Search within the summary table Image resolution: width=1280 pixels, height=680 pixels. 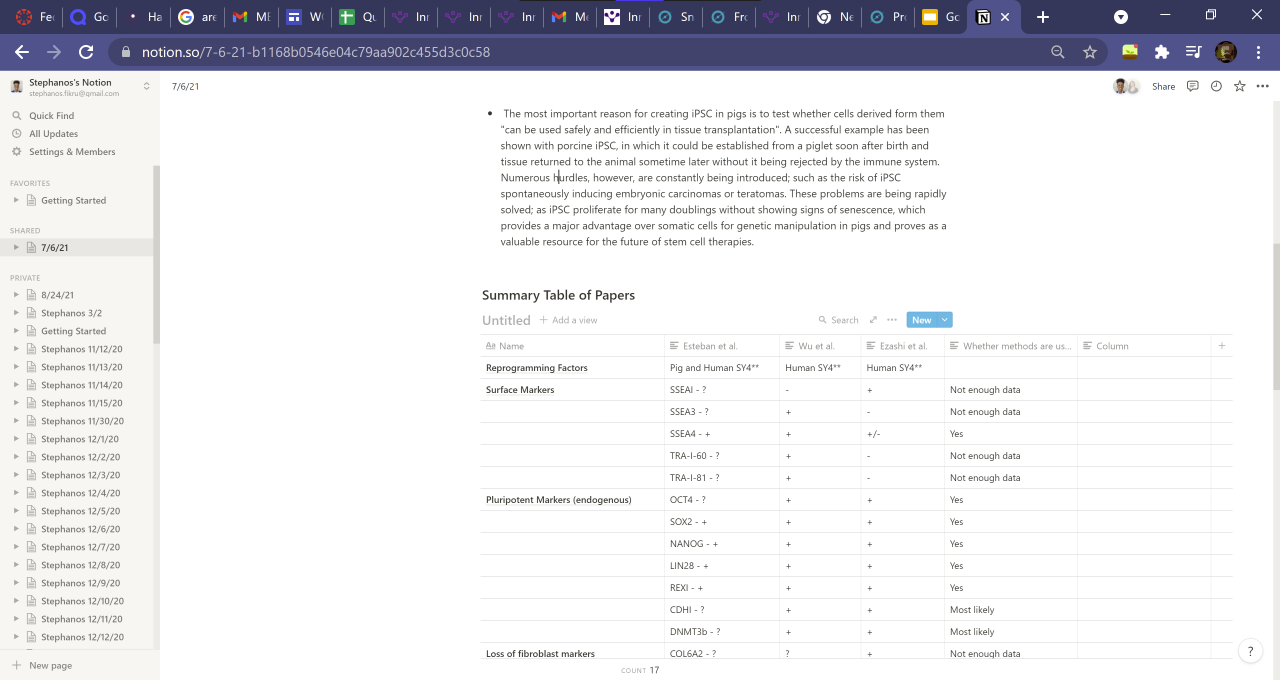click(838, 320)
